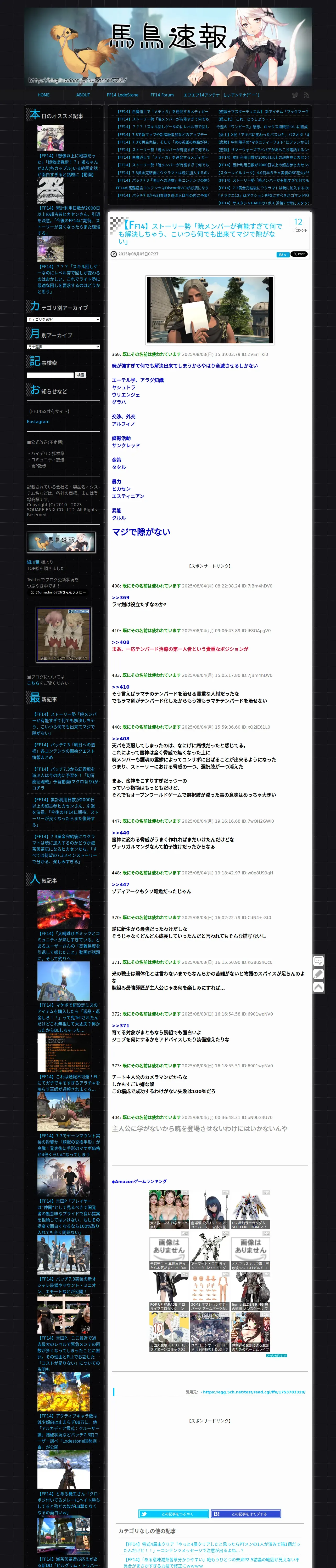Image resolution: width=336 pixels, height=1568 pixels.
Task: Click the clock icon beside post date
Action: tap(113, 255)
